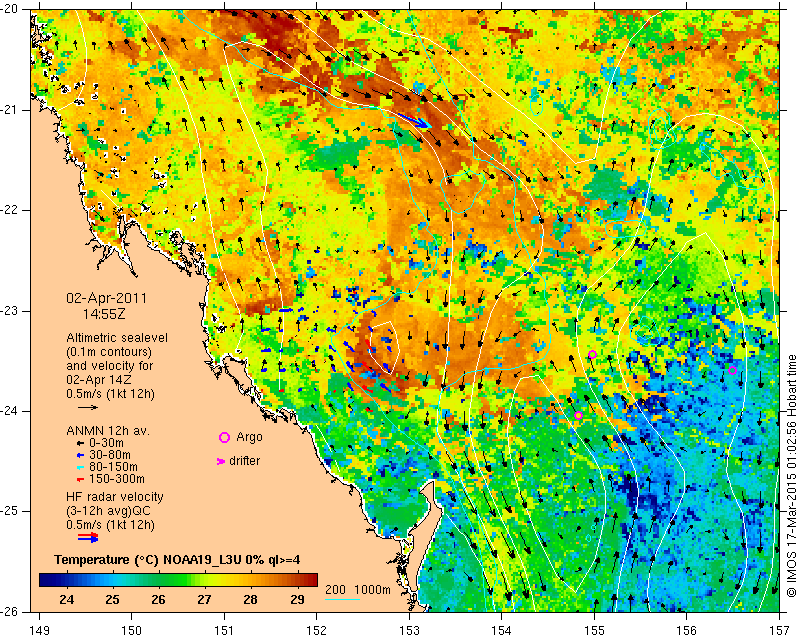Click the longitude axis label '149'
Viewport: 800px width, 640px height.
39,631
